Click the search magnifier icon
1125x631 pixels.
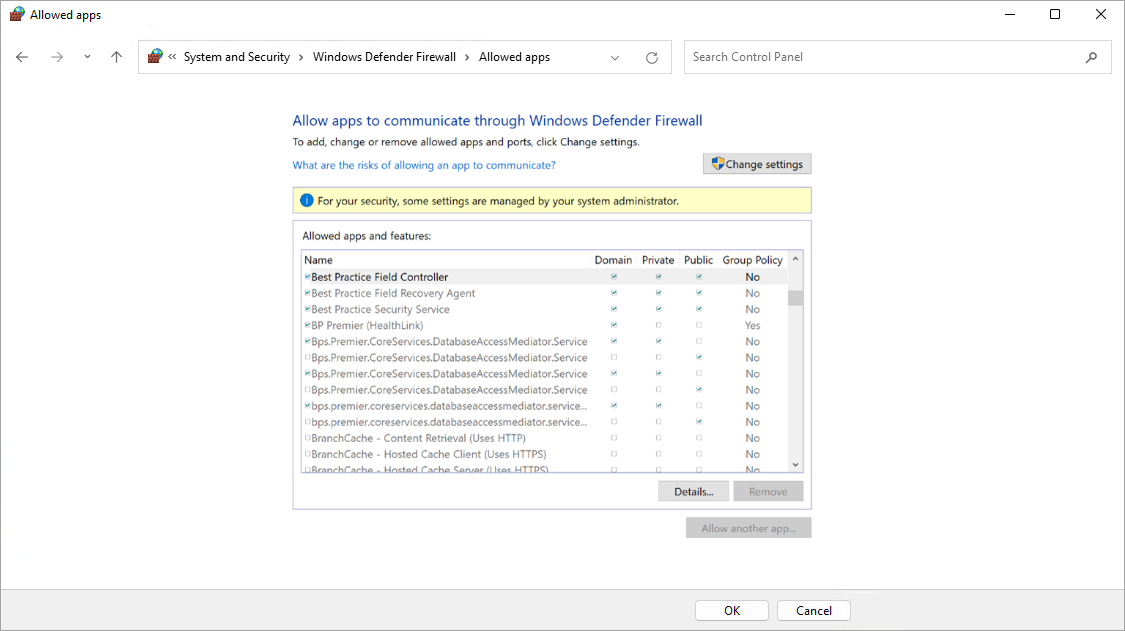click(x=1091, y=57)
